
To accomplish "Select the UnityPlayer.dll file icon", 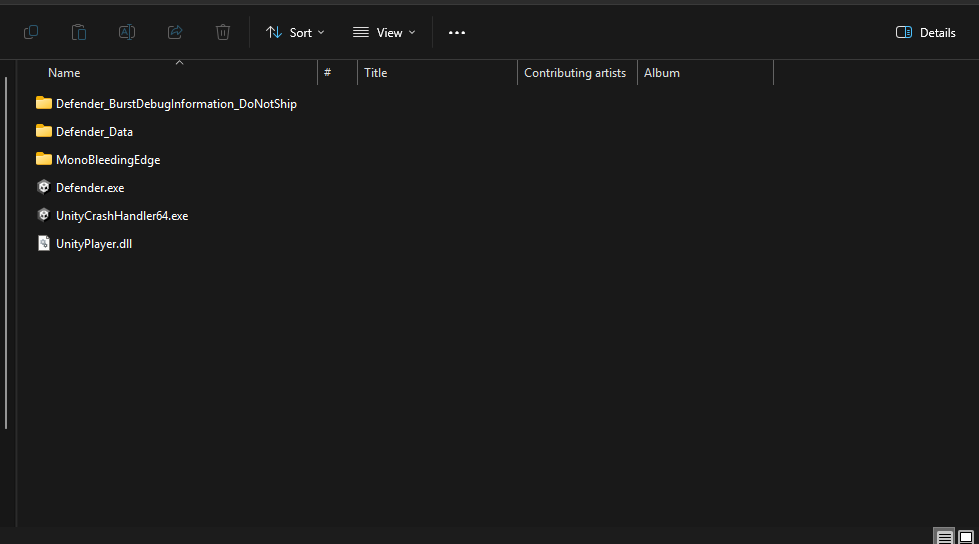I will (44, 243).
